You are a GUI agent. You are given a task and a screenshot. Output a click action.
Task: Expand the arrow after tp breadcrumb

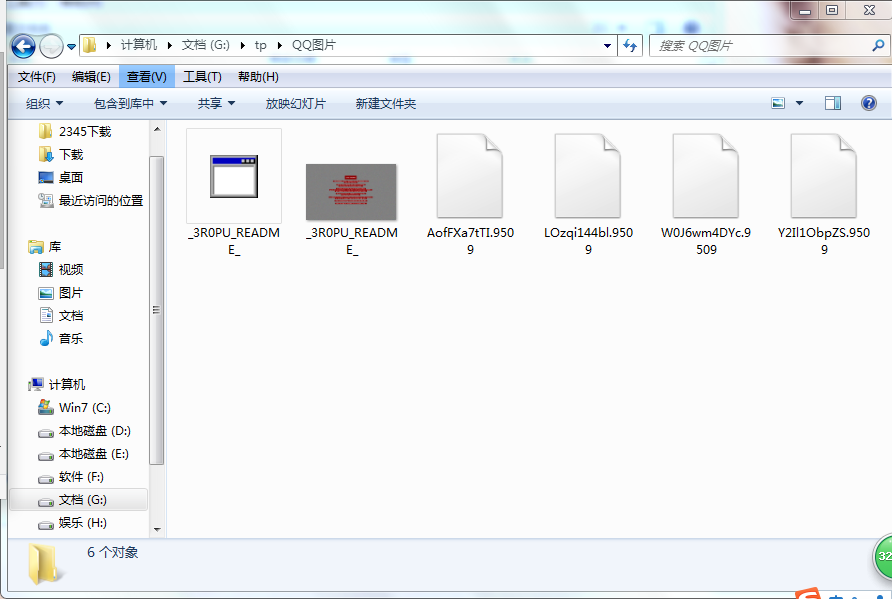pyautogui.click(x=279, y=45)
